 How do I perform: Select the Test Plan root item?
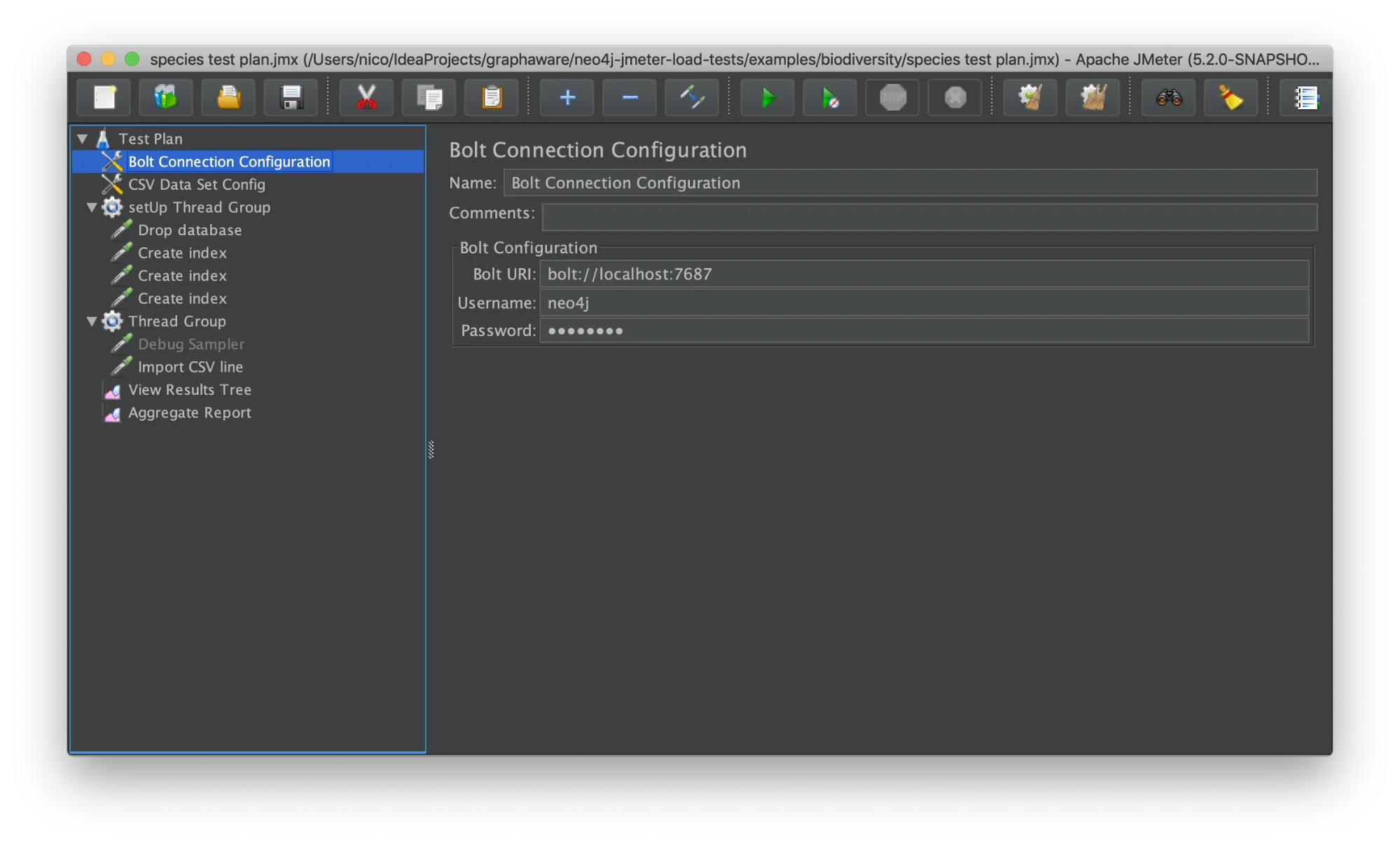click(x=151, y=139)
